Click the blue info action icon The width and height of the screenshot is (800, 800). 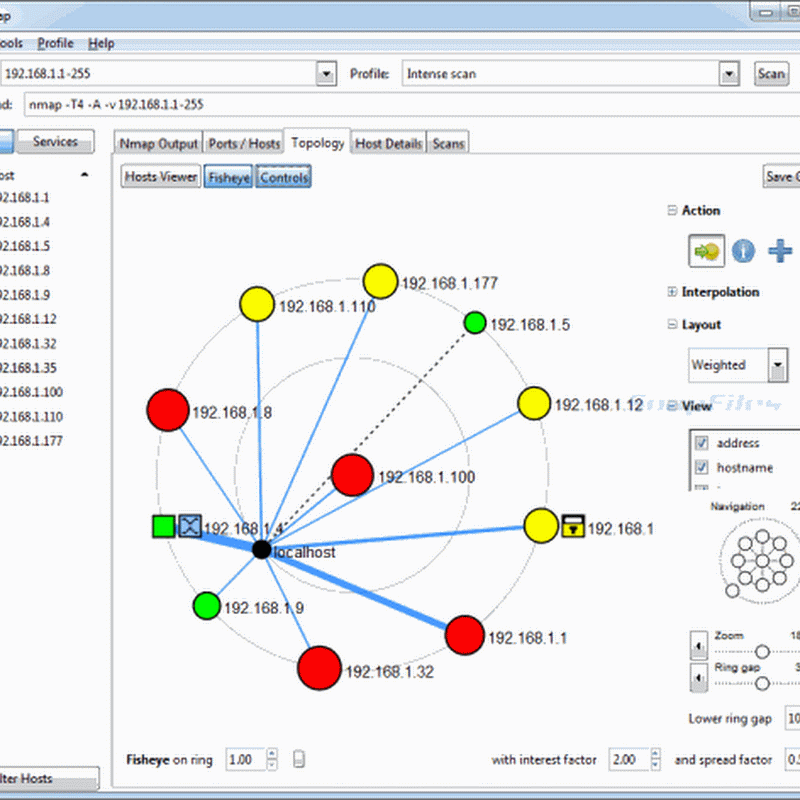(743, 251)
